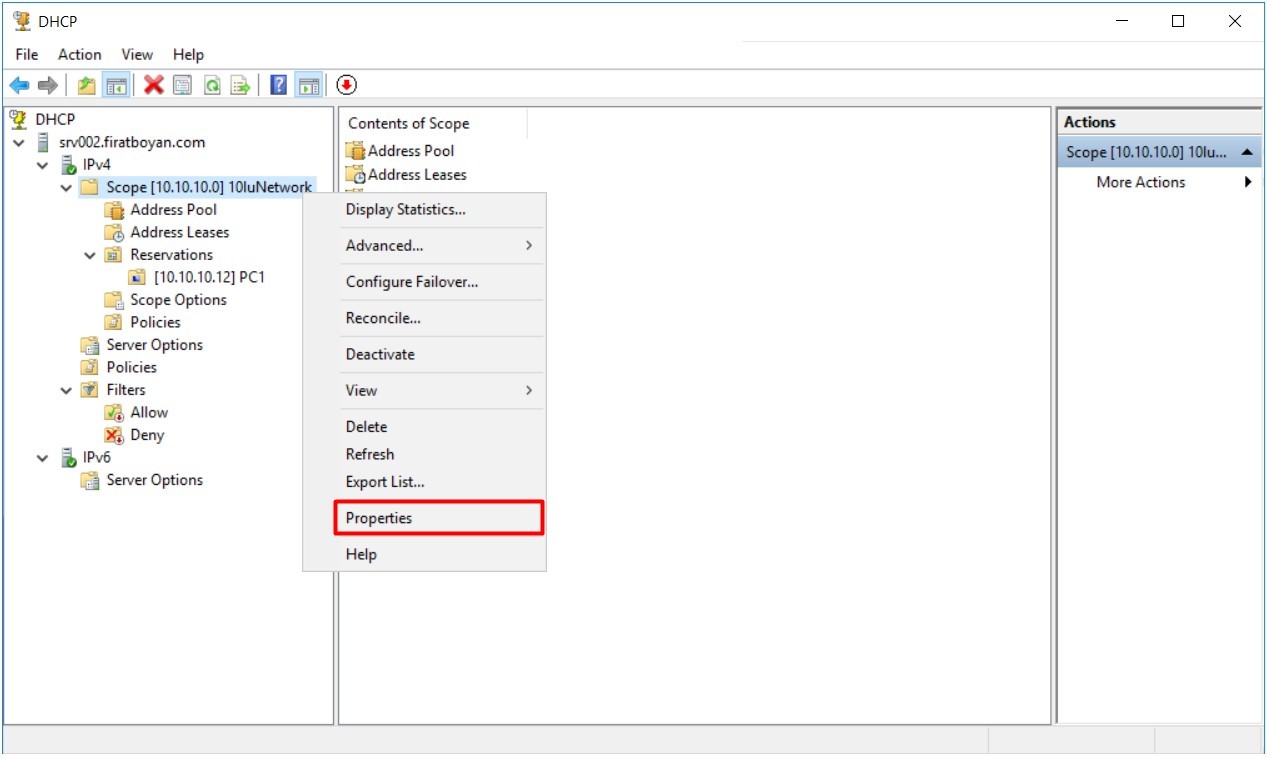Click the Address Pool icon in Contents pane
The image size is (1271, 759).
click(356, 151)
